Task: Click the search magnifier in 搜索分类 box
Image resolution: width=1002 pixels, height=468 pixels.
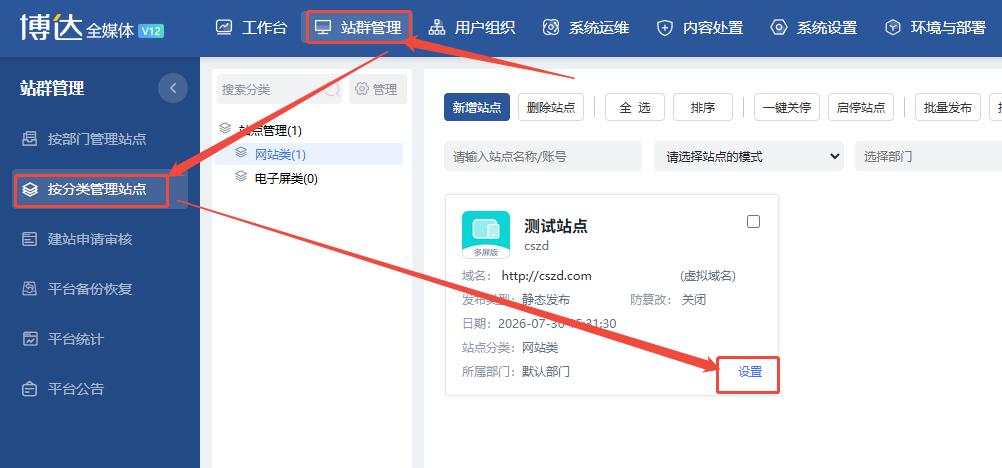Action: pyautogui.click(x=332, y=90)
